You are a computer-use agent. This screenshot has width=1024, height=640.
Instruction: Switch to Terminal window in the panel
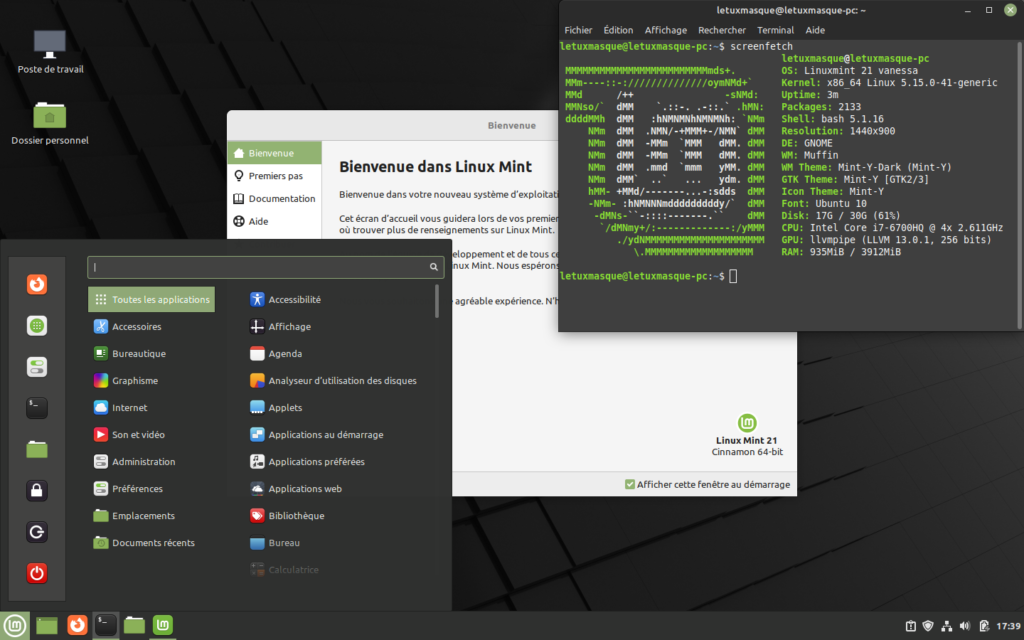[x=106, y=626]
